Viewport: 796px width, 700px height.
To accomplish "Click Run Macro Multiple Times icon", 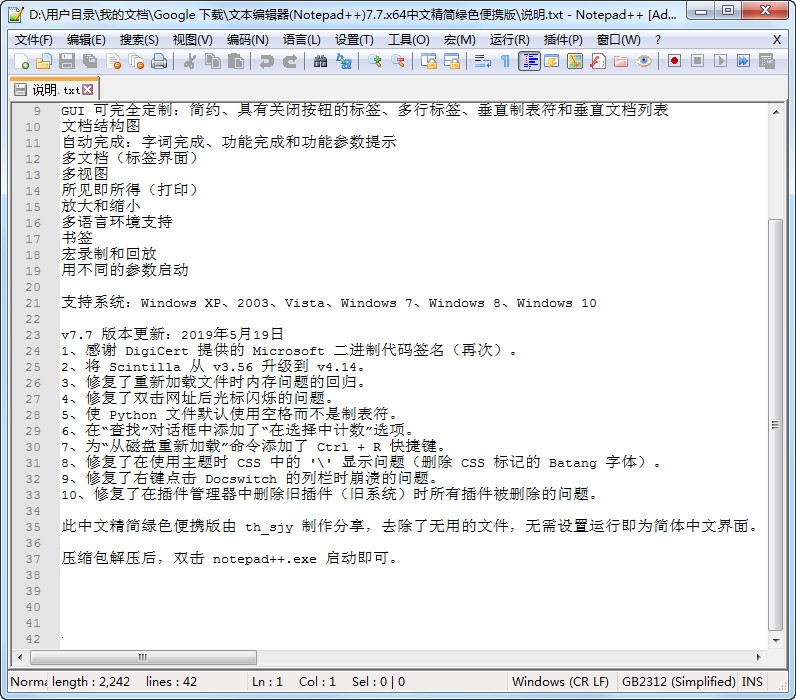I will click(744, 61).
